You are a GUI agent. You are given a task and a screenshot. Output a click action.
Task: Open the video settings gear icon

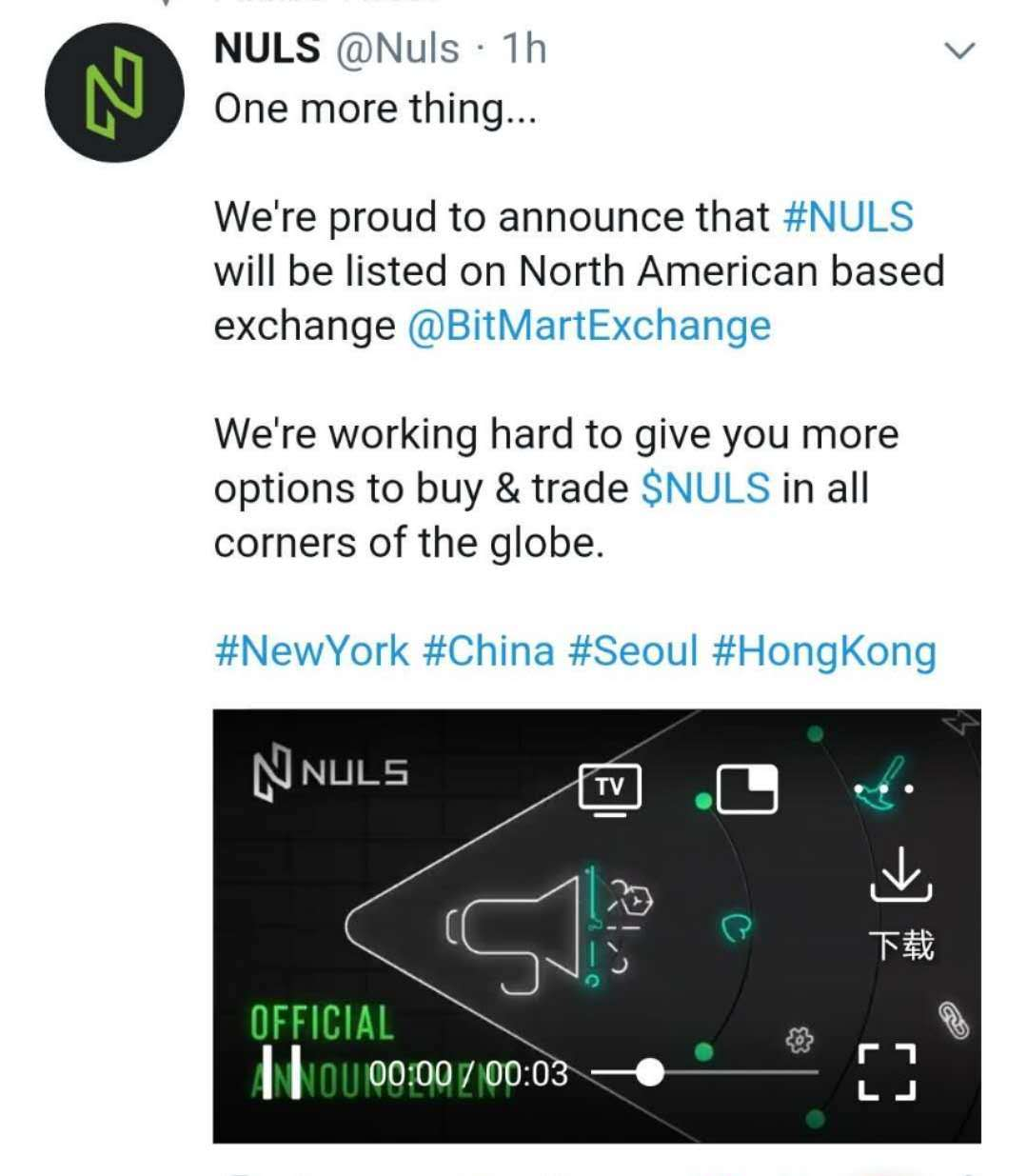click(x=800, y=1041)
